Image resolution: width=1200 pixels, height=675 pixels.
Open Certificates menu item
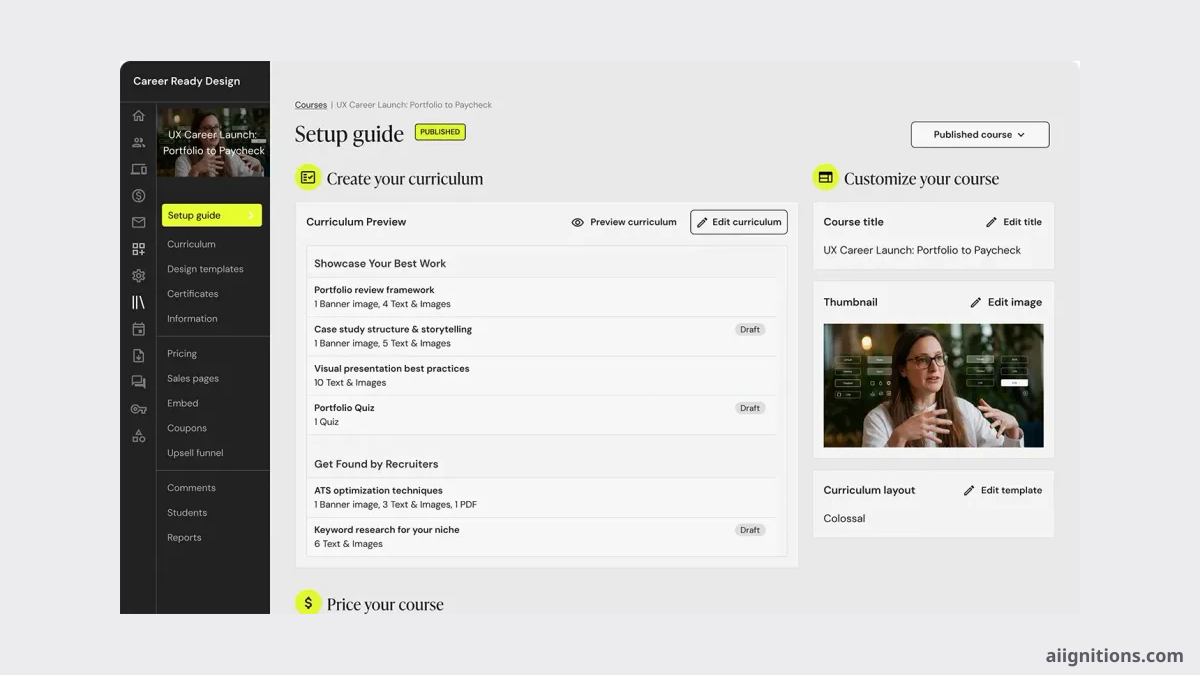[193, 294]
